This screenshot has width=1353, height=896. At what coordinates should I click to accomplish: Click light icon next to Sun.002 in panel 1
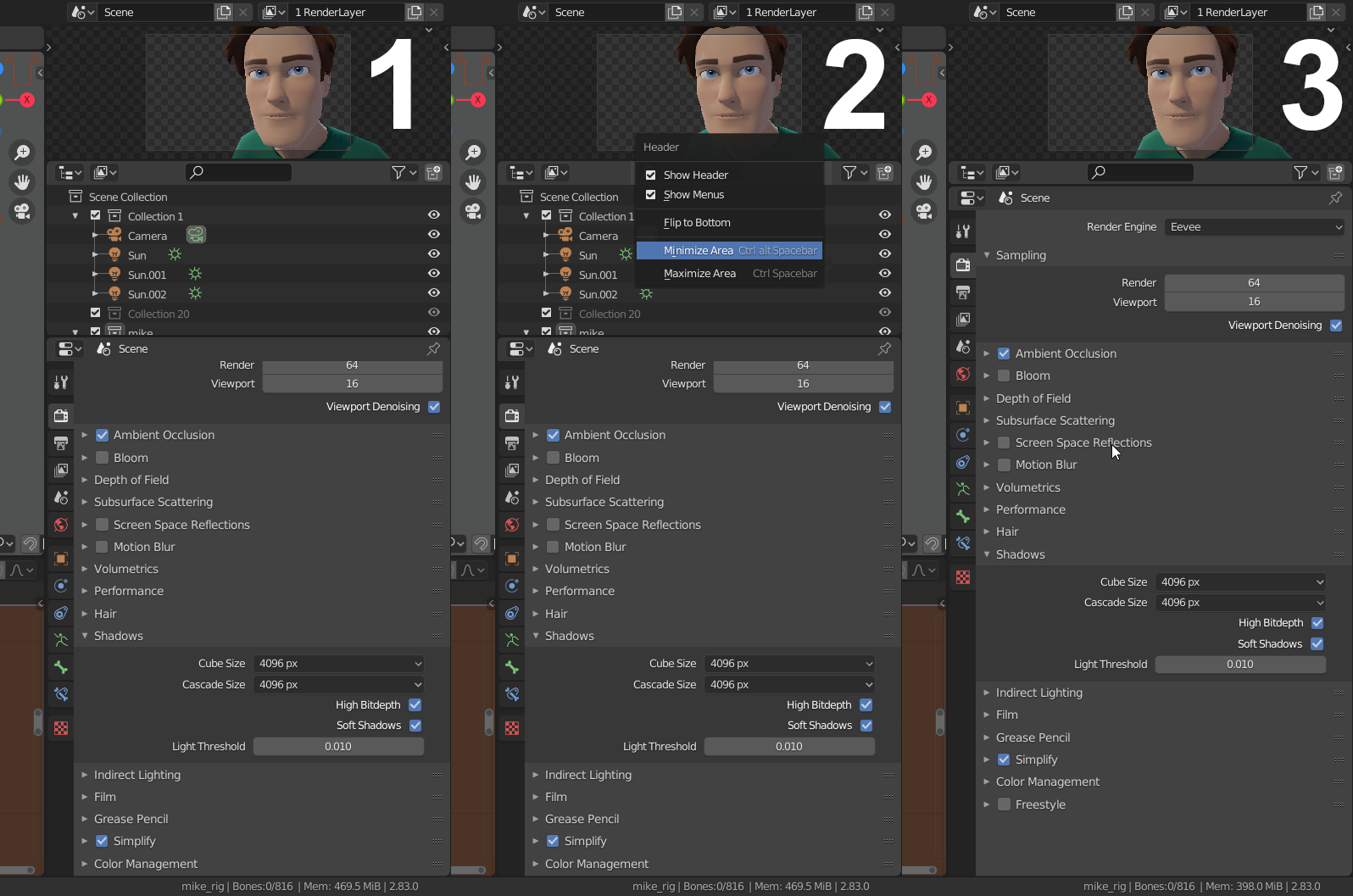click(195, 293)
